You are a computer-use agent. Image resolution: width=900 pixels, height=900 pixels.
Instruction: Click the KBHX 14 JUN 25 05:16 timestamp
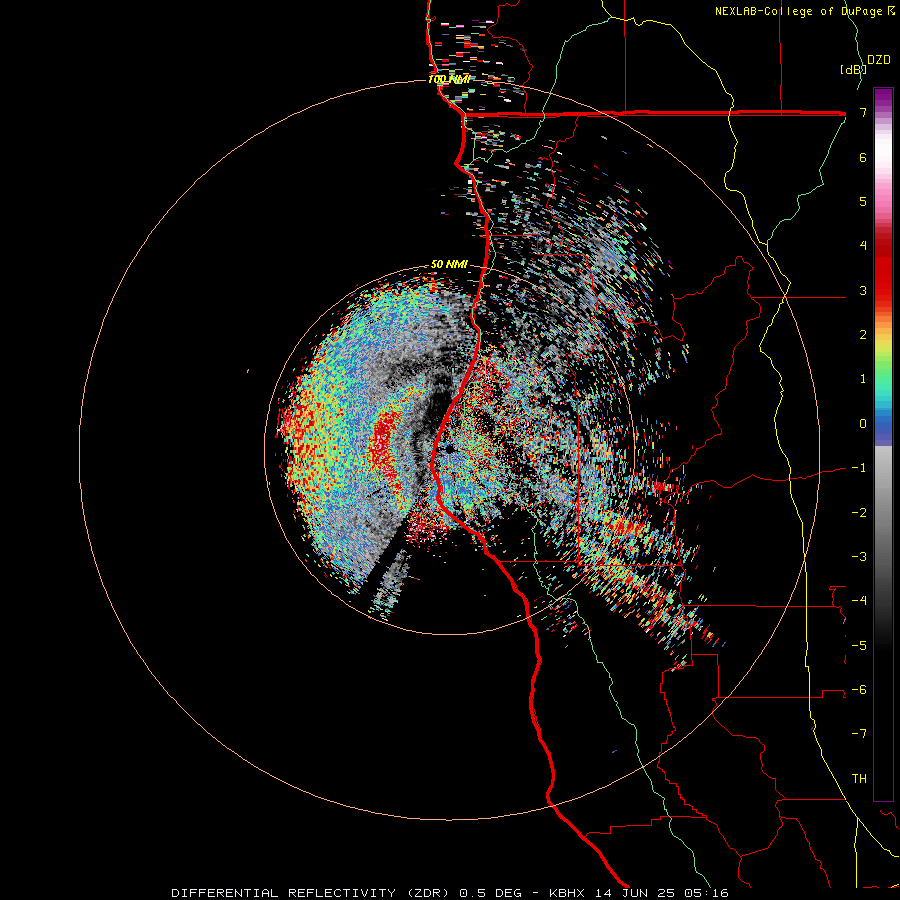639,893
